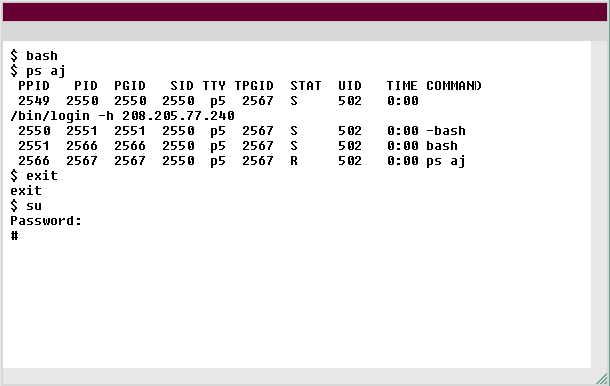Click the '#' root prompt
The width and height of the screenshot is (610, 386).
tap(14, 236)
